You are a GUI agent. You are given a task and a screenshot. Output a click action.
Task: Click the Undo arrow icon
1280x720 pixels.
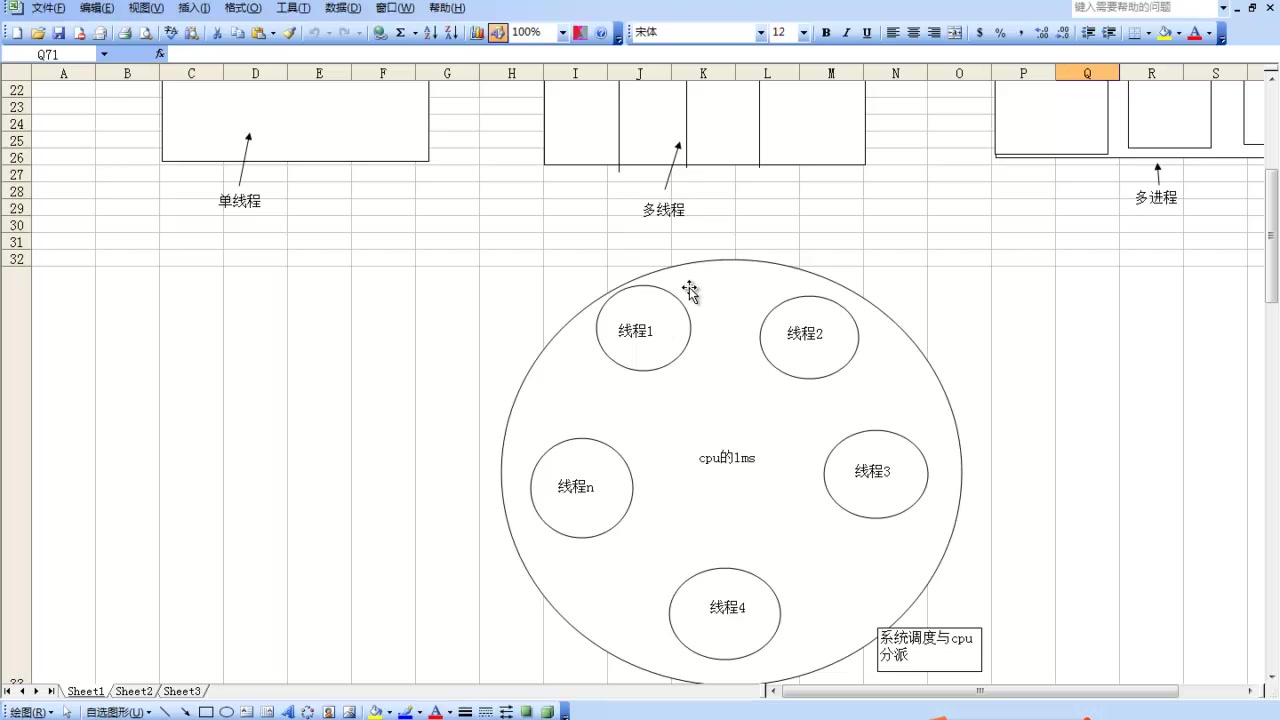(x=314, y=33)
